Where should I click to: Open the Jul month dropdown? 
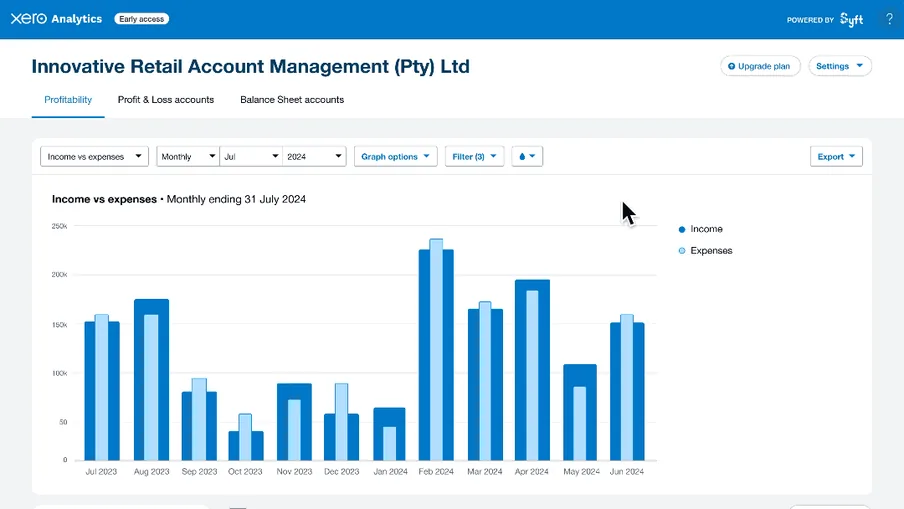[251, 156]
